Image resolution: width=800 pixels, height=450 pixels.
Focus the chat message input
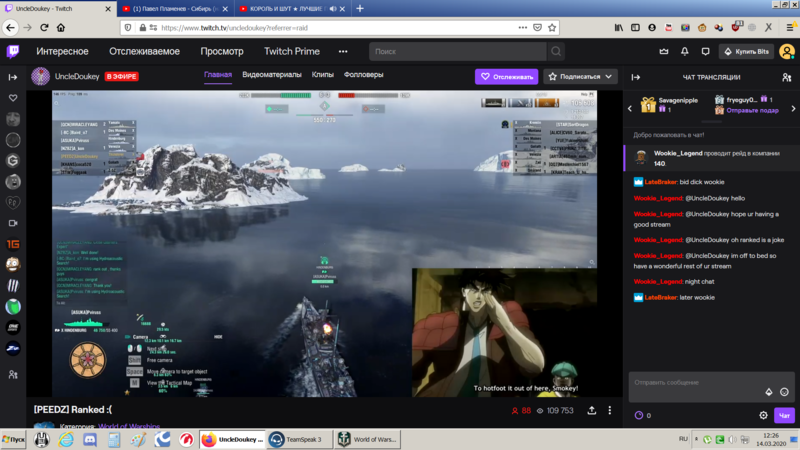711,387
